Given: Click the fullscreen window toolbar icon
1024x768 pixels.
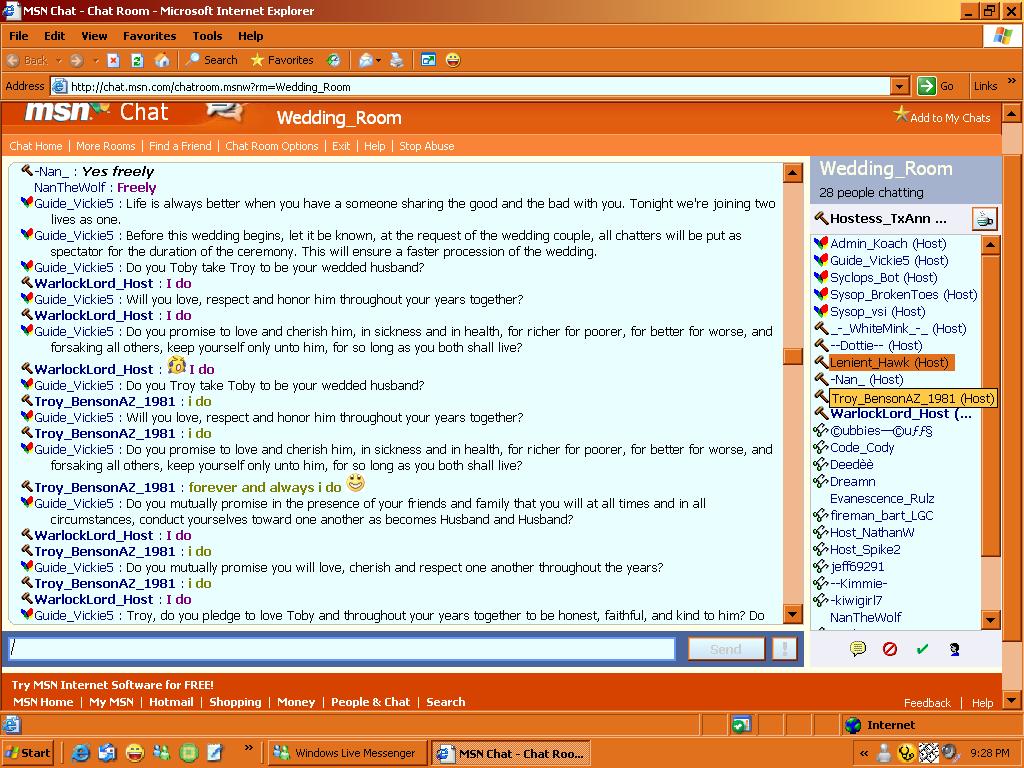Looking at the screenshot, I should 428,60.
